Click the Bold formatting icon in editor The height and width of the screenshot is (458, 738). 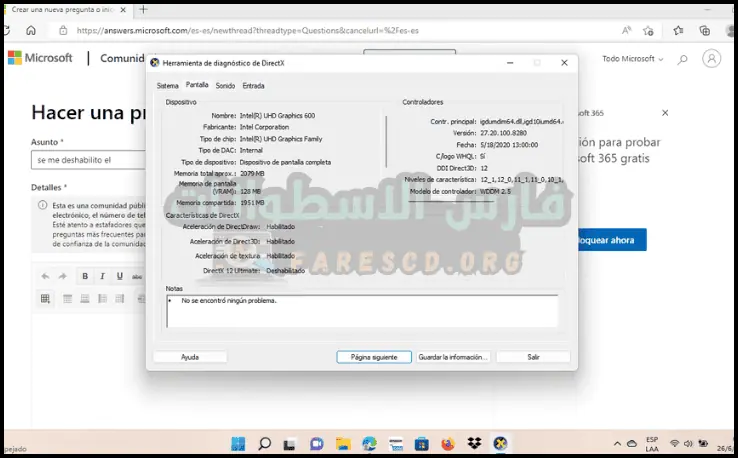[x=85, y=276]
